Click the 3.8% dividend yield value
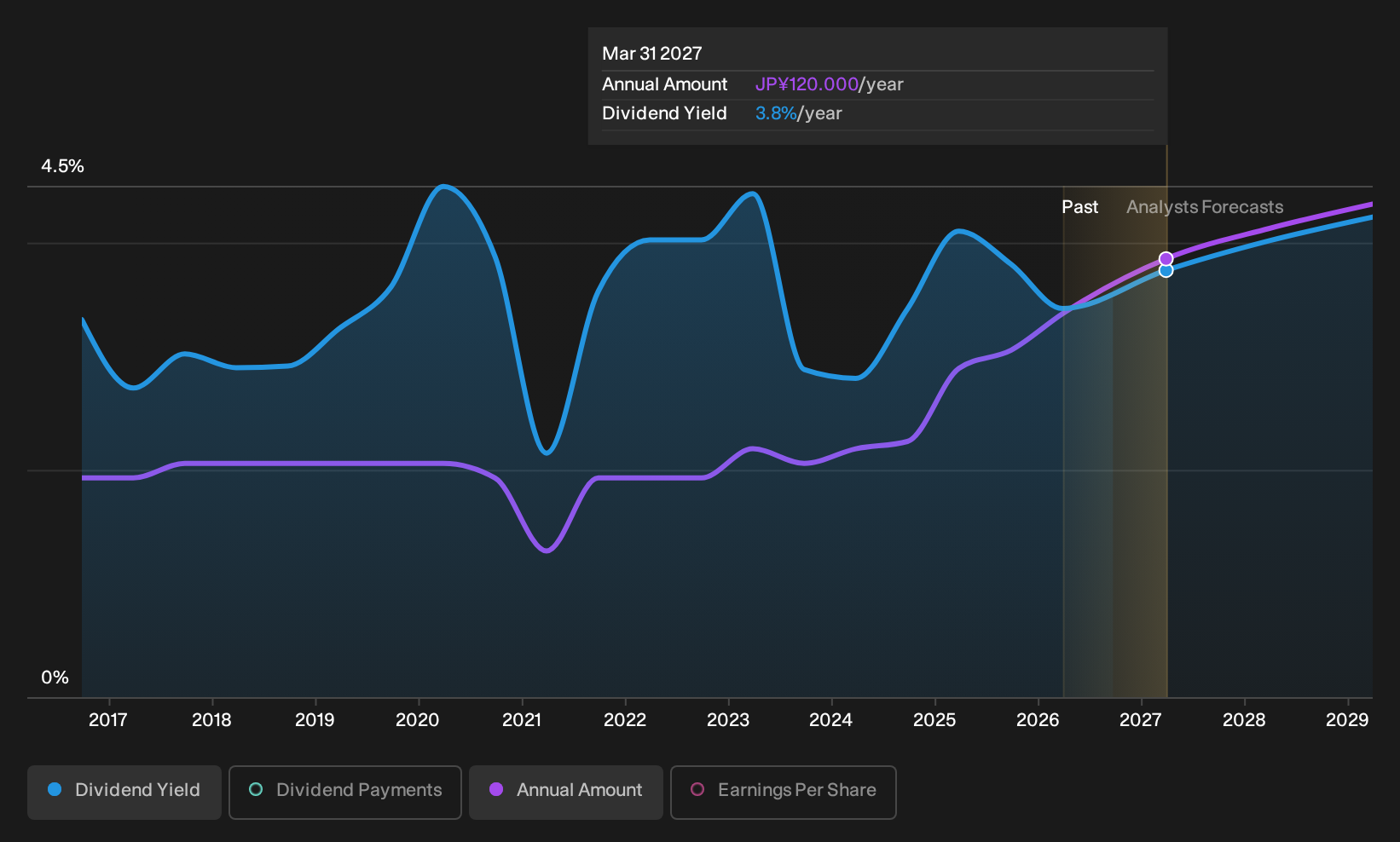The width and height of the screenshot is (1400, 842). [776, 113]
